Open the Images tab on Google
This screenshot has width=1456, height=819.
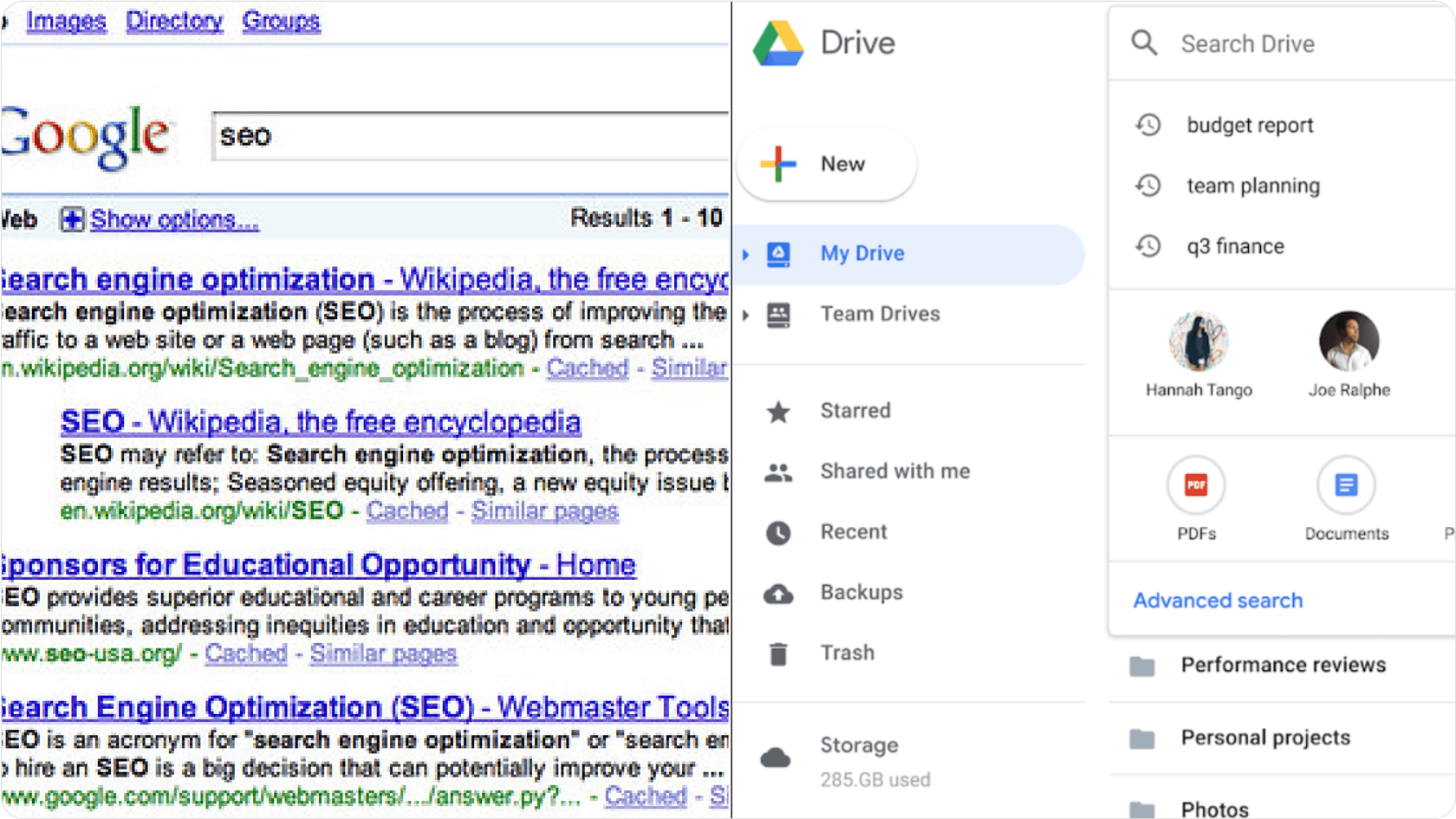click(x=66, y=21)
